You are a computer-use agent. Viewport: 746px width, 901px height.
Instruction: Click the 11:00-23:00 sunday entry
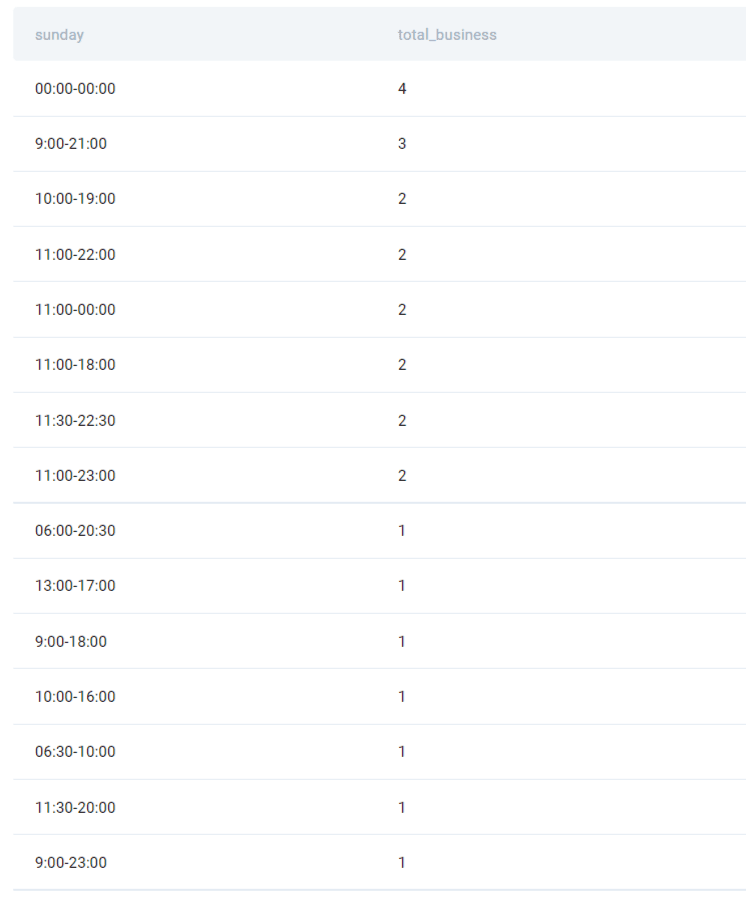[x=75, y=476]
